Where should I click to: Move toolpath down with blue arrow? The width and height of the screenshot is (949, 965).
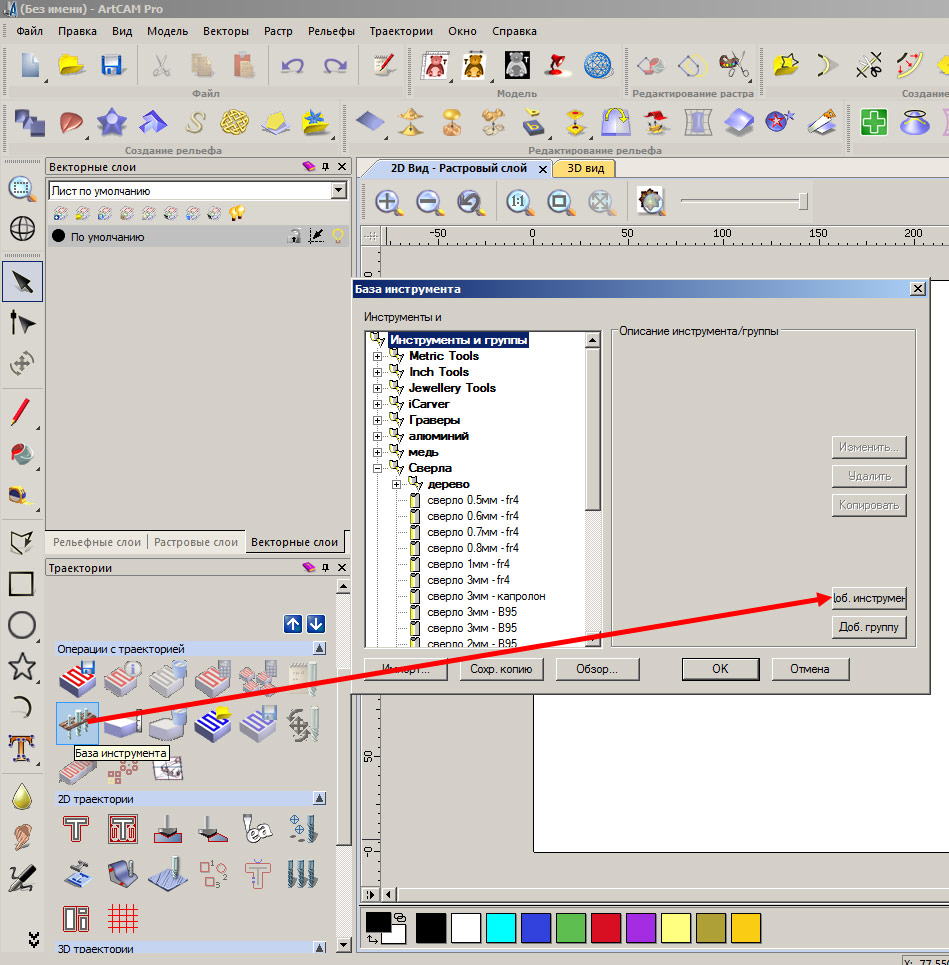point(316,624)
